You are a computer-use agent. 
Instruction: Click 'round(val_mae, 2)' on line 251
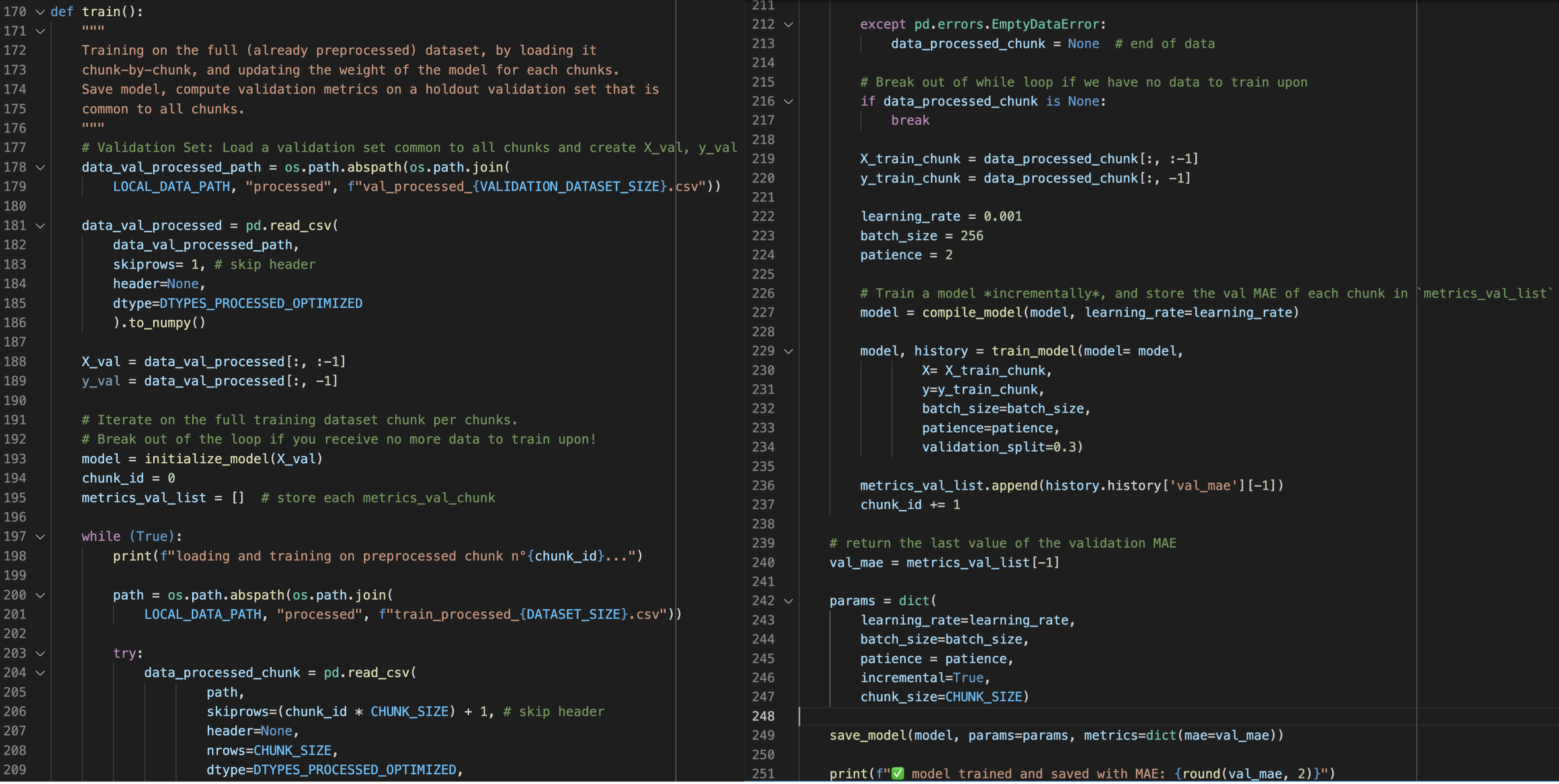[1246, 773]
